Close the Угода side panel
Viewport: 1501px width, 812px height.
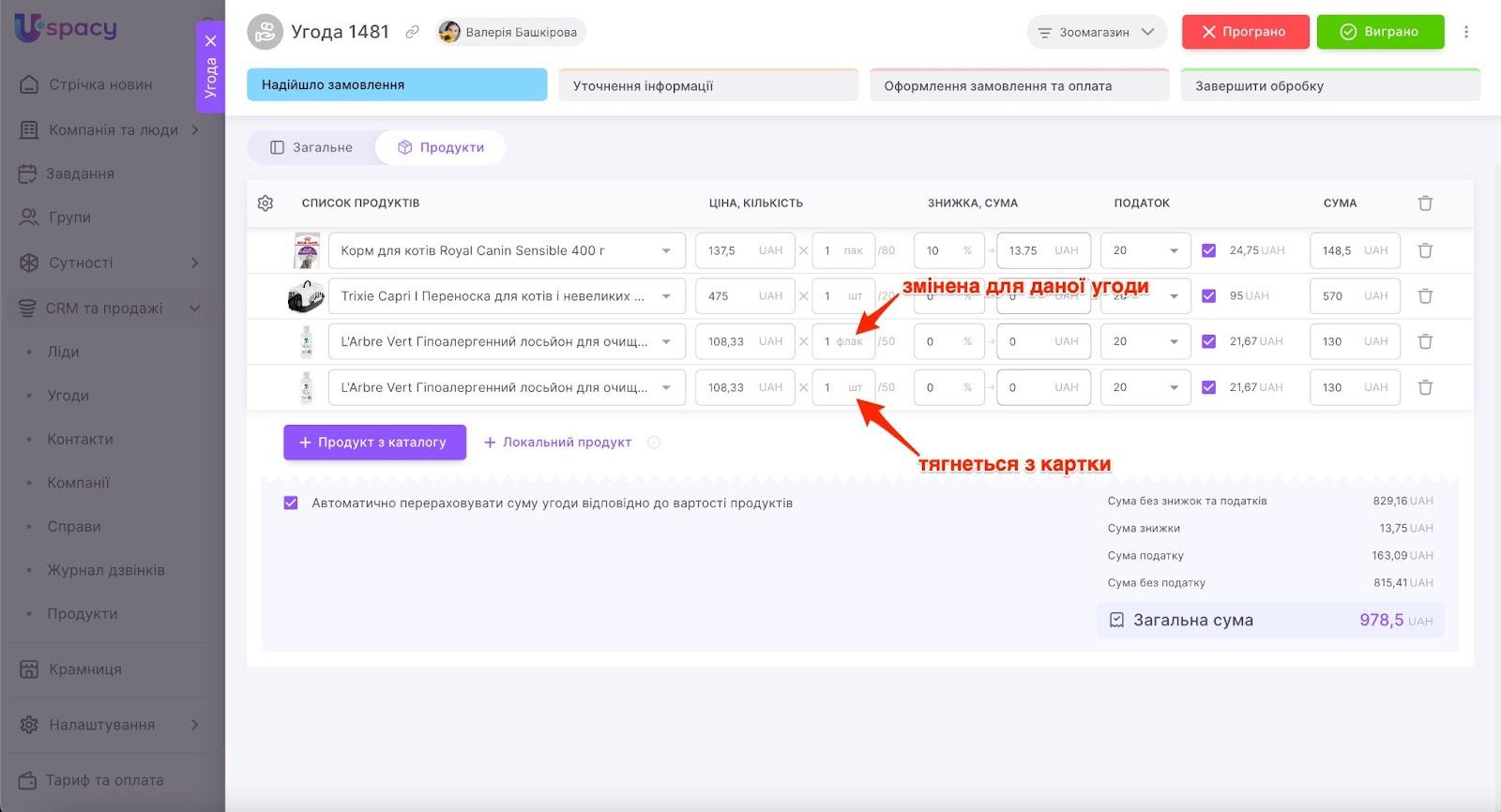click(210, 41)
